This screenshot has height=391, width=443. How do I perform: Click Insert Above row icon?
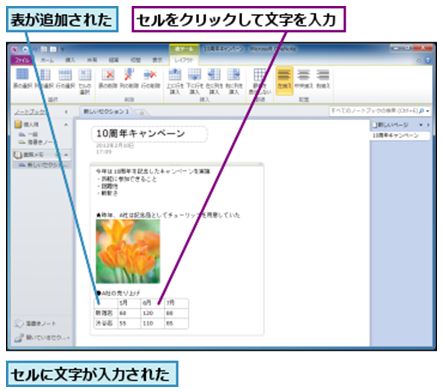click(175, 81)
